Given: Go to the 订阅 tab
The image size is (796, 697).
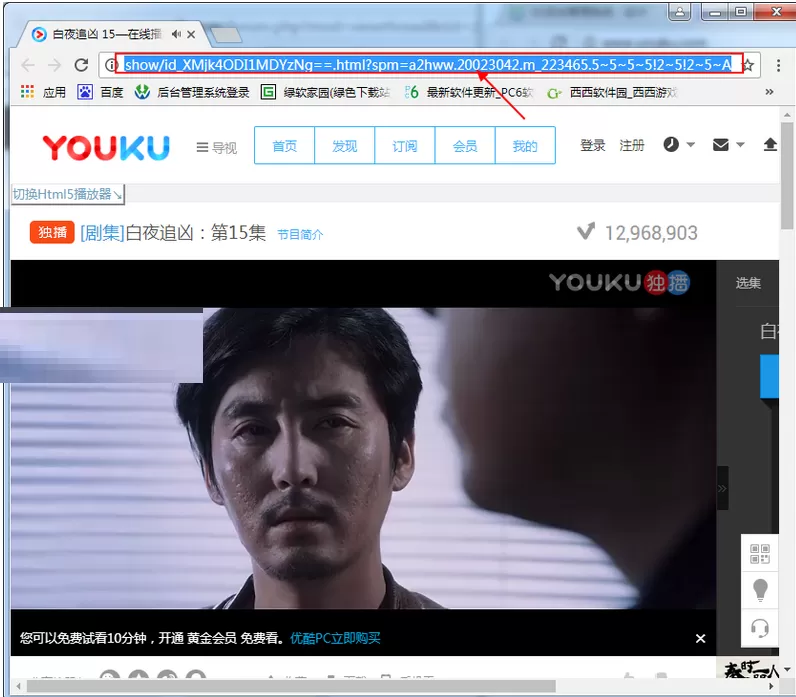Looking at the screenshot, I should tap(405, 146).
